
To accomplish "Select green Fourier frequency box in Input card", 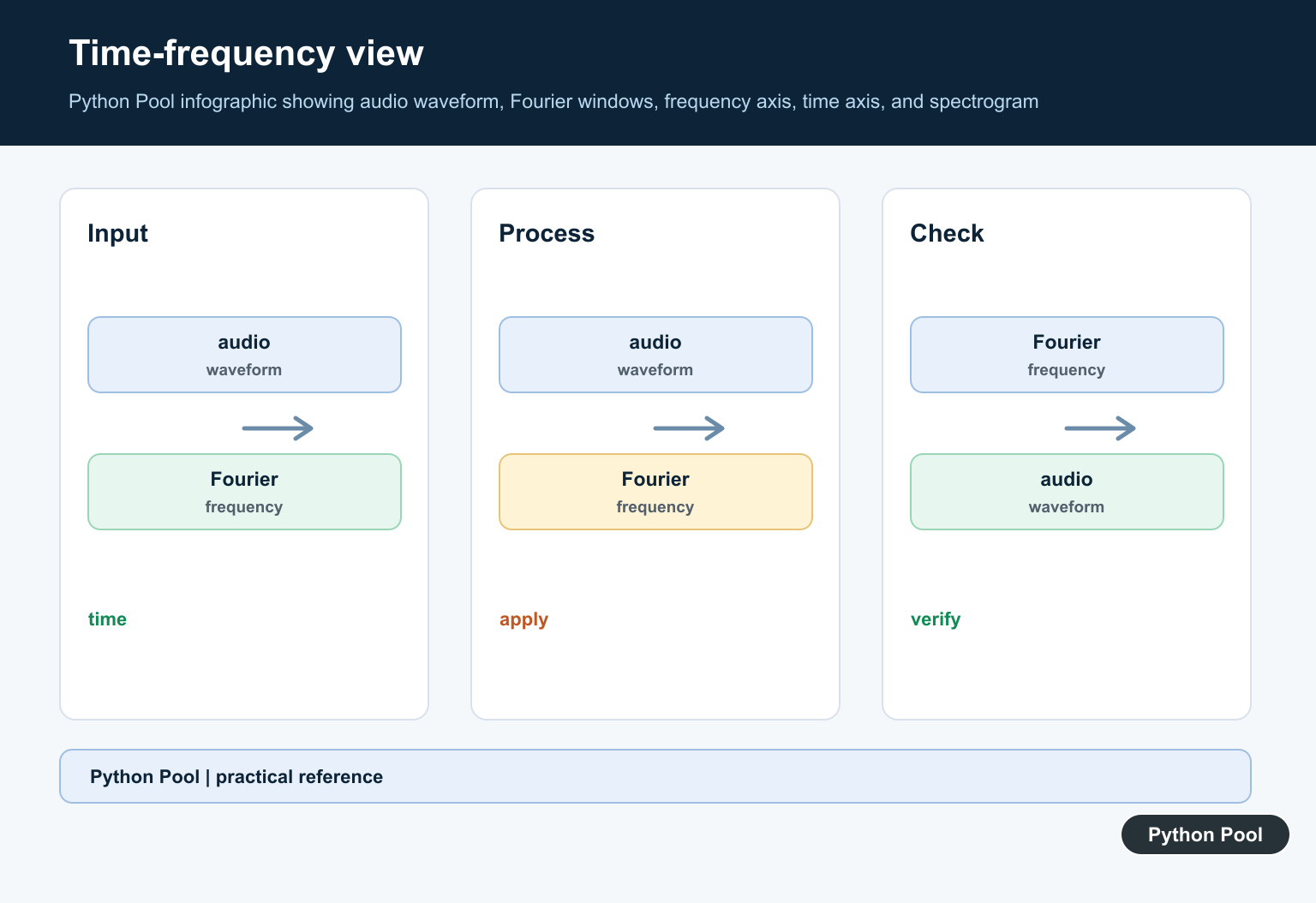I will click(x=244, y=492).
